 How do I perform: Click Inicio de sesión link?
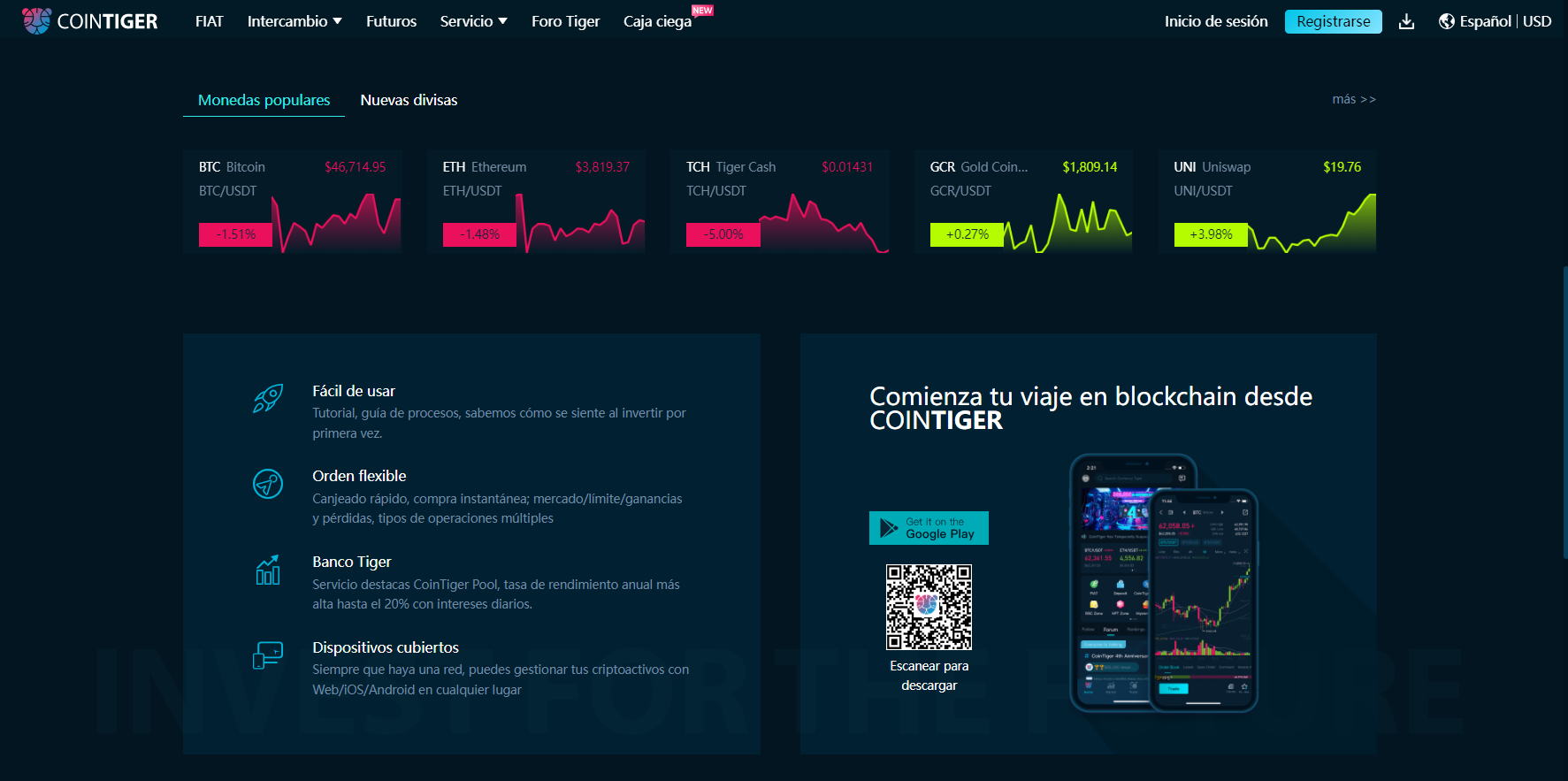tap(1216, 21)
